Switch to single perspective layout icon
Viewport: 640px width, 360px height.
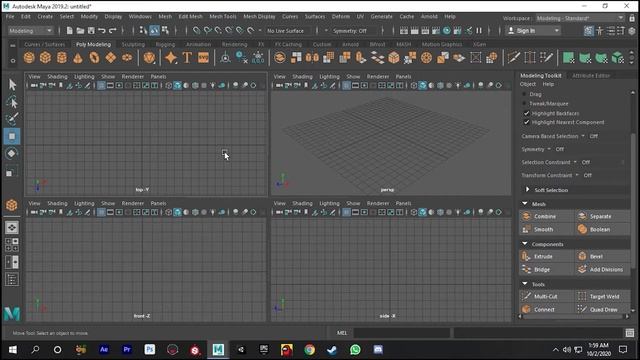12,227
